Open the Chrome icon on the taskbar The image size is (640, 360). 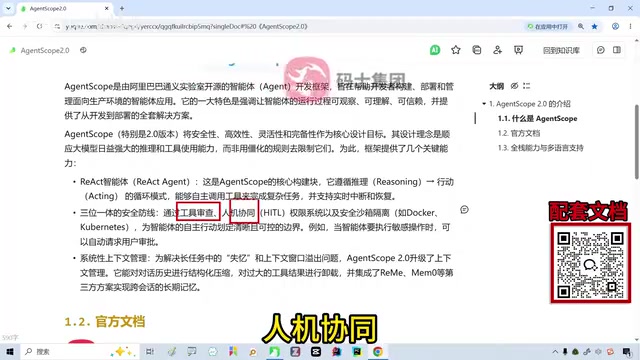[378, 351]
